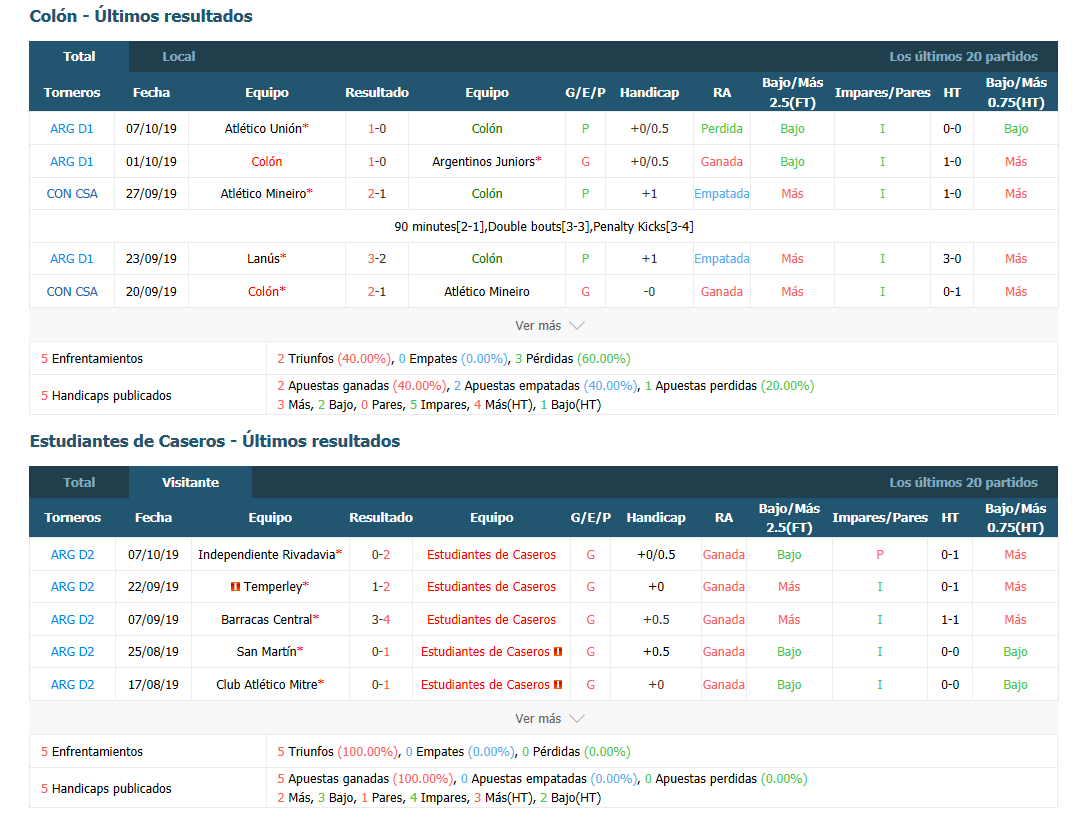Click result 3-2 for Lanús match
The image size is (1084, 813).
click(x=377, y=259)
